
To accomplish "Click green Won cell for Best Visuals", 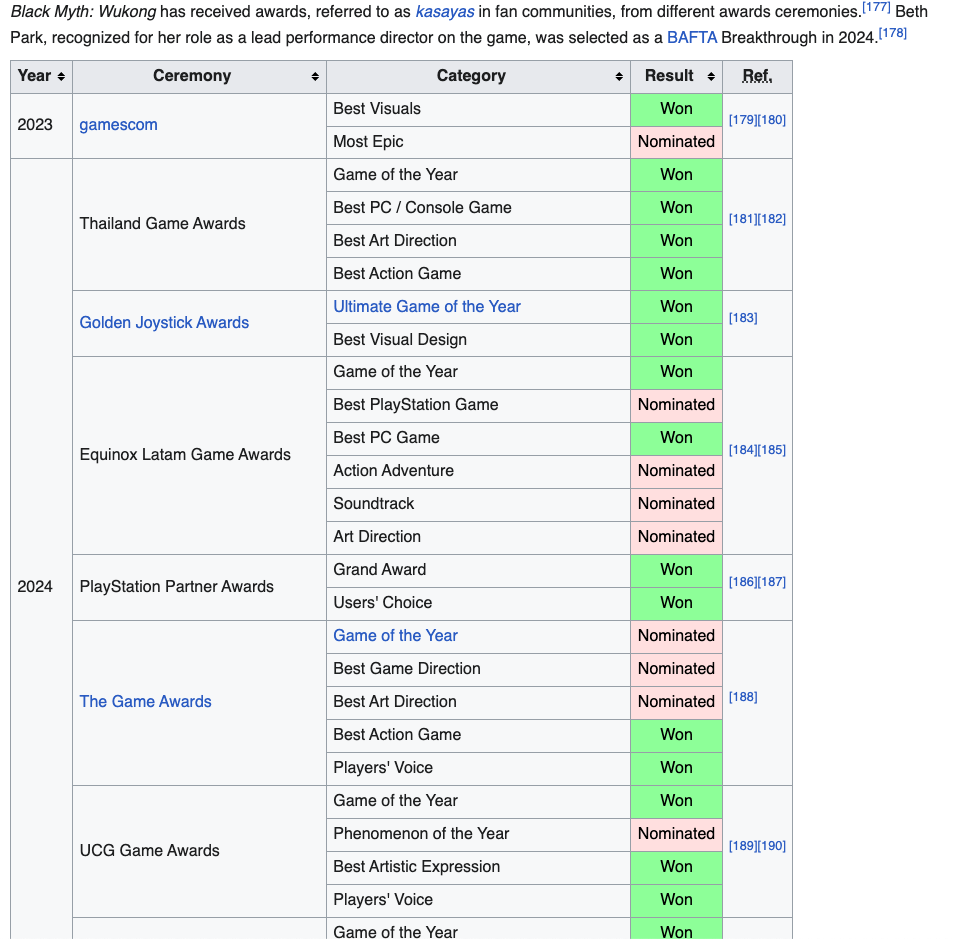I will point(676,109).
